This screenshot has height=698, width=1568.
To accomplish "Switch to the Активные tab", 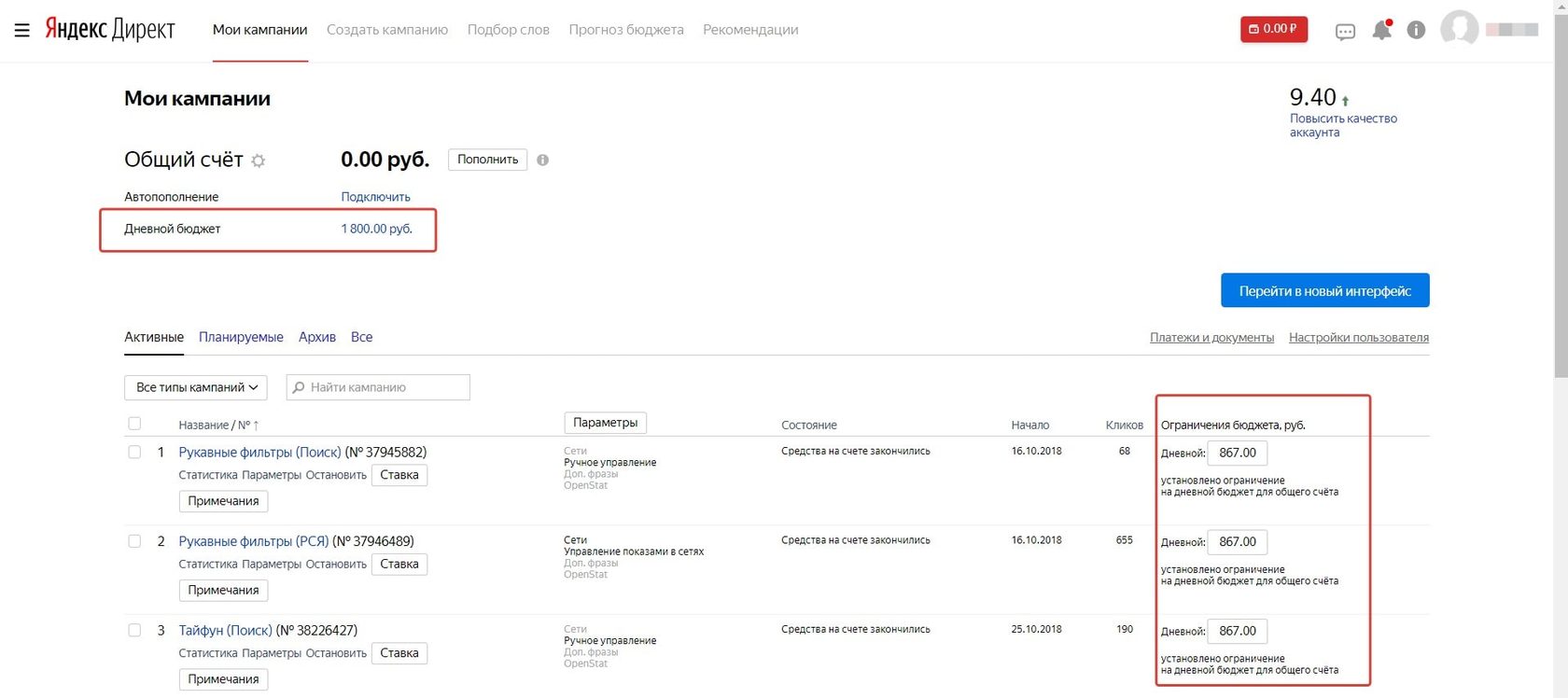I will [x=154, y=337].
